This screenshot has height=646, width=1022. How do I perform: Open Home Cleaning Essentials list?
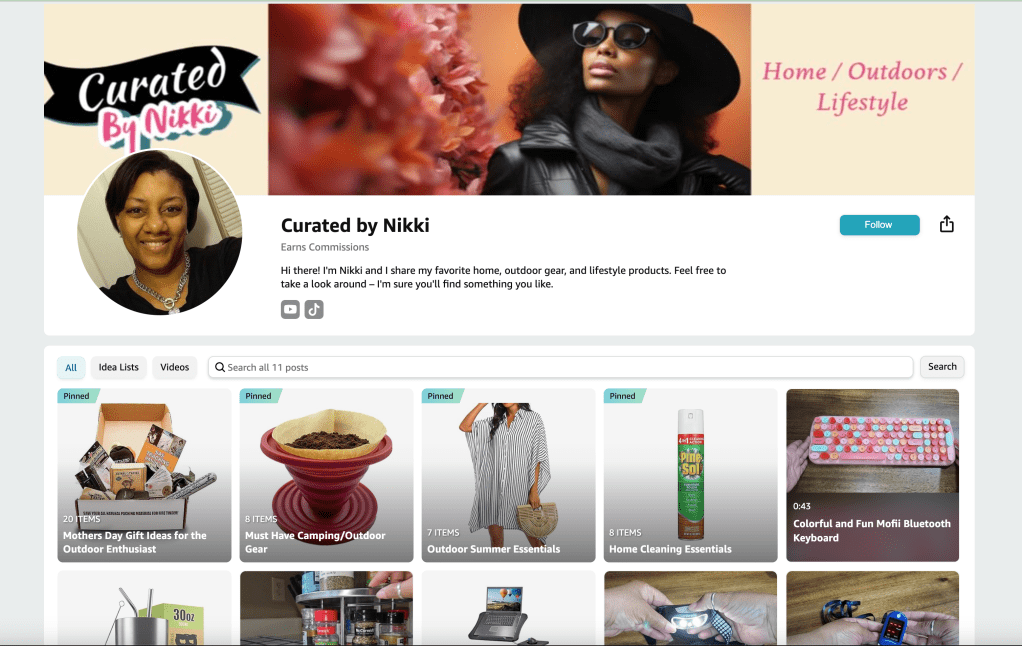coord(690,475)
